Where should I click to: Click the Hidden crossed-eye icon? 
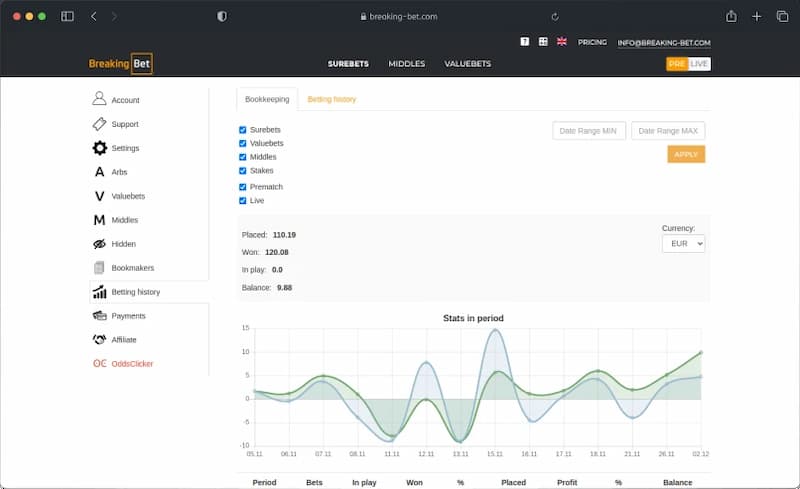[99, 244]
